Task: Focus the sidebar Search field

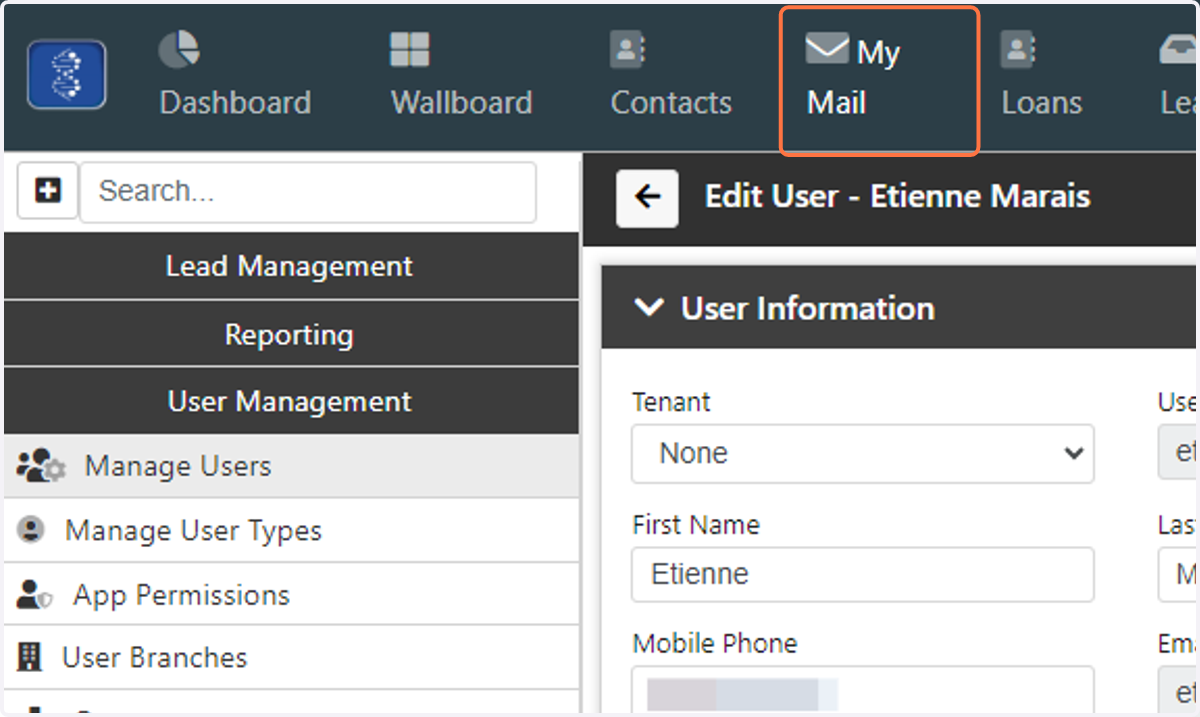Action: [x=308, y=191]
